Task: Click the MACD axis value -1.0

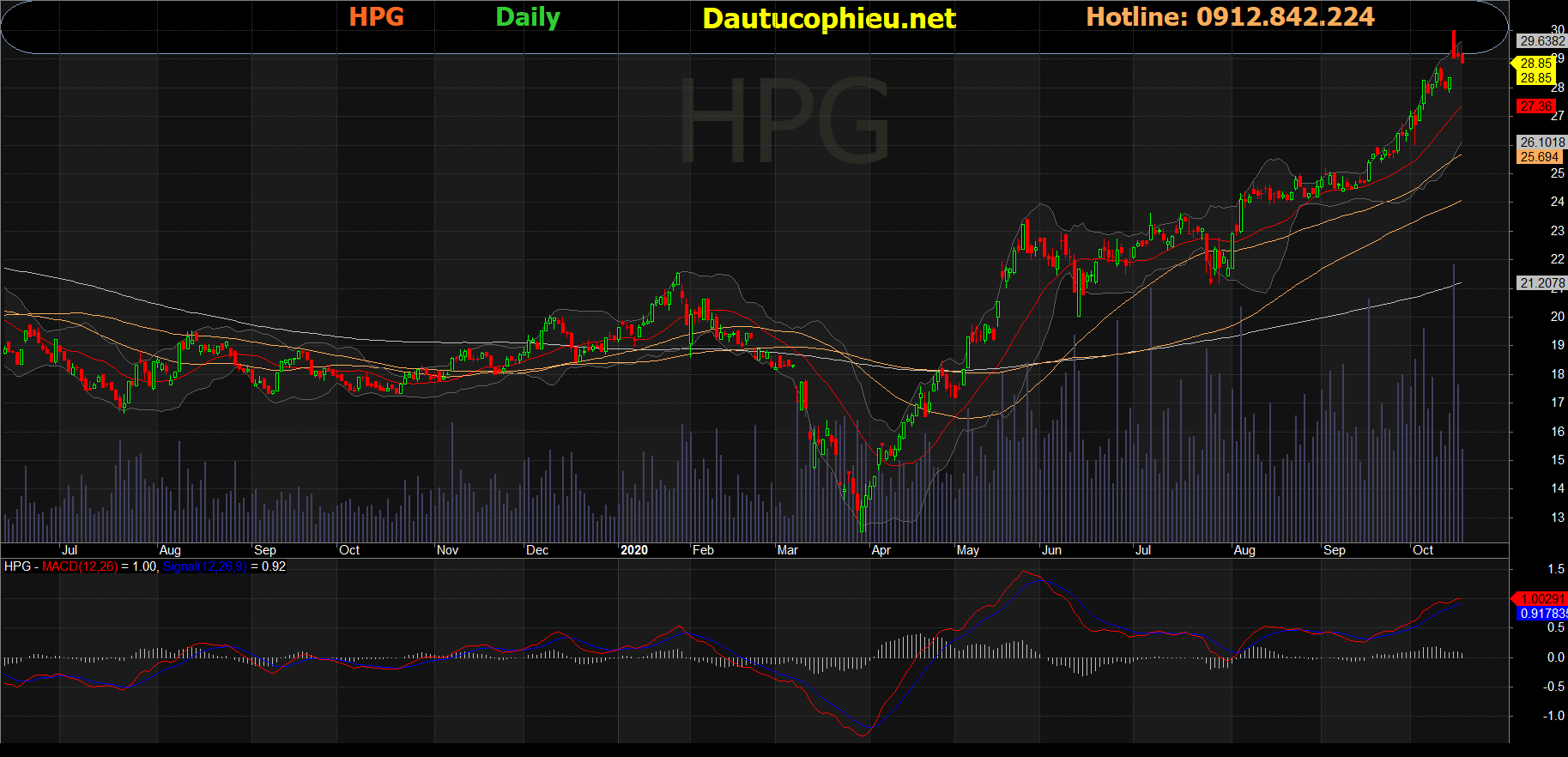Action: (1554, 716)
